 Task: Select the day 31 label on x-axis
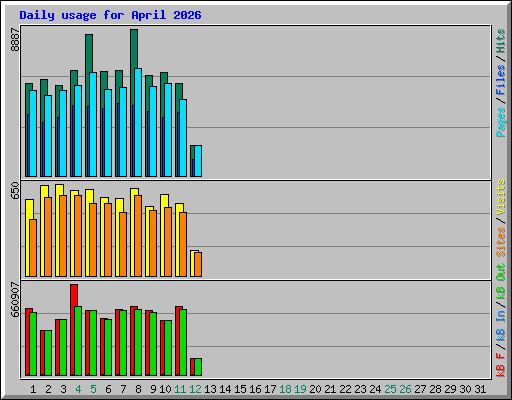(x=480, y=389)
